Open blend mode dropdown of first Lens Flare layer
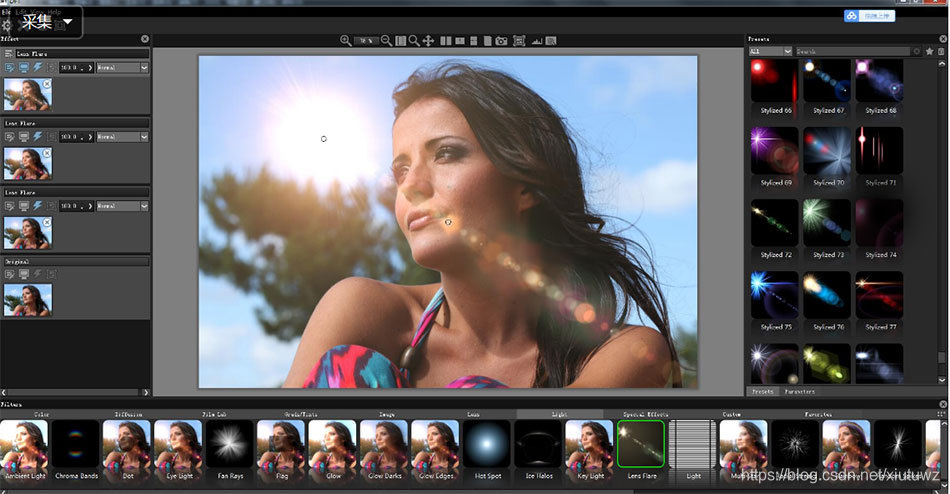 [122, 68]
